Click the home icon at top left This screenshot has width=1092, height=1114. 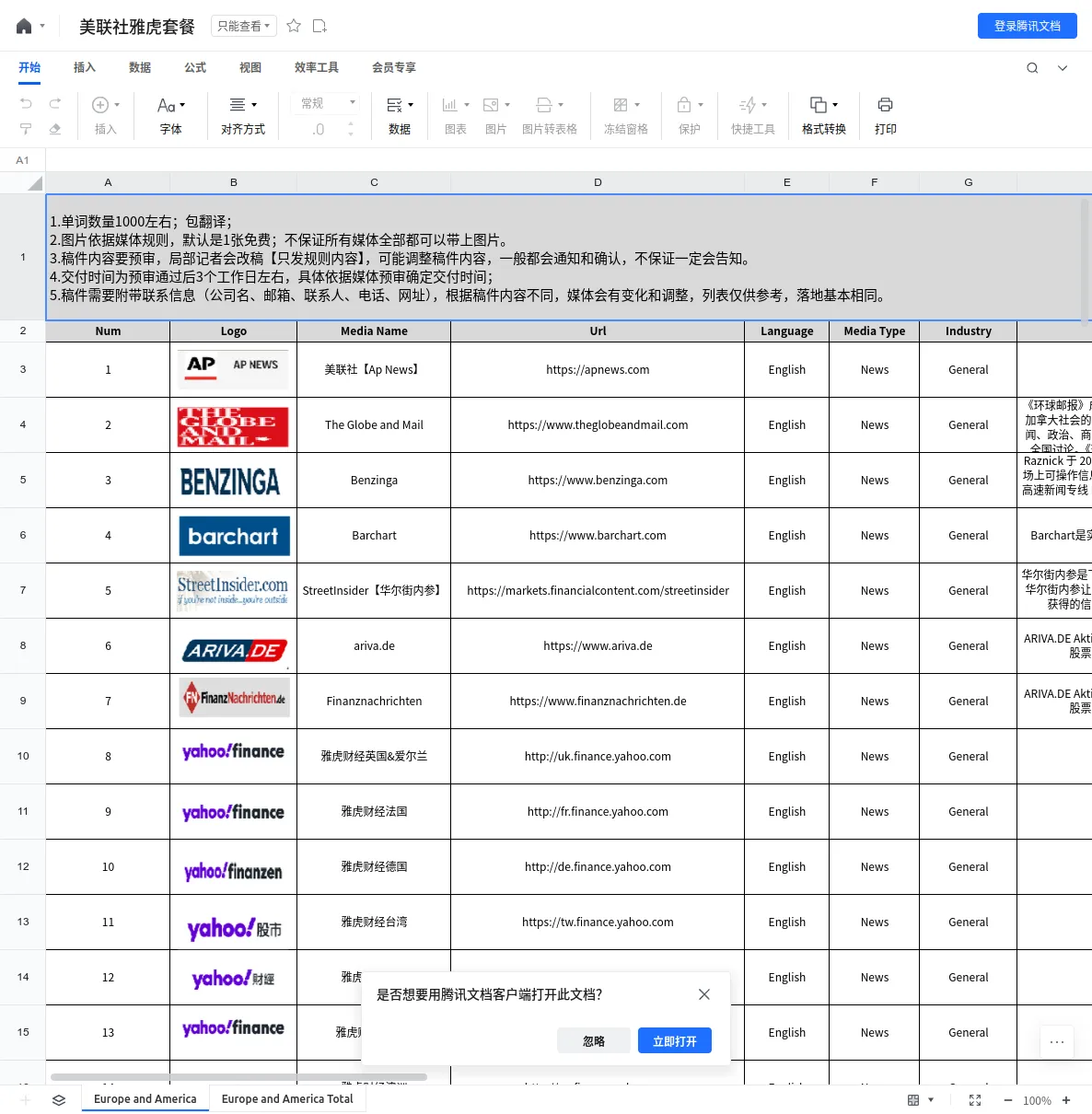pos(24,26)
